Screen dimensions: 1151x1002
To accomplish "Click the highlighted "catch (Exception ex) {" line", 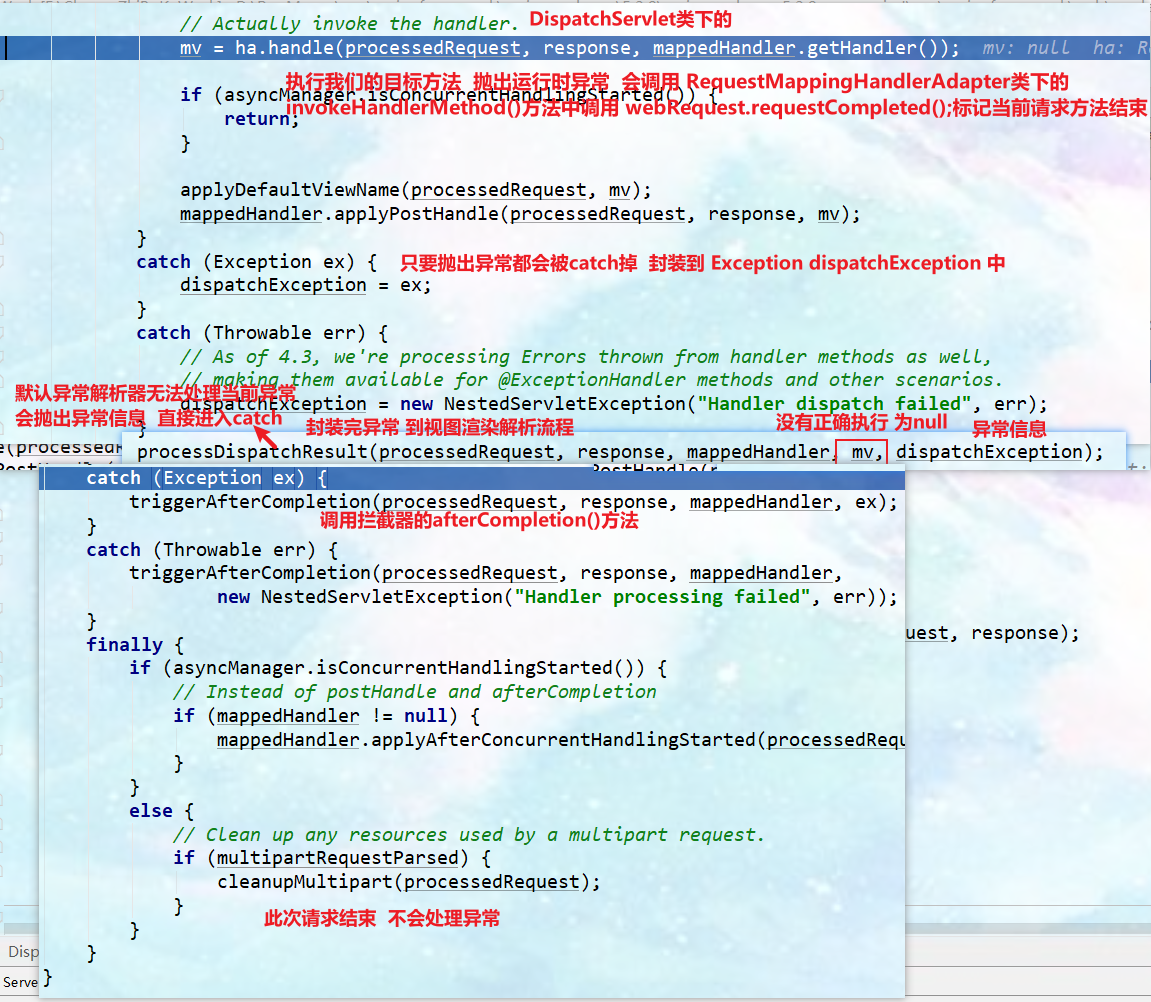I will [472, 479].
